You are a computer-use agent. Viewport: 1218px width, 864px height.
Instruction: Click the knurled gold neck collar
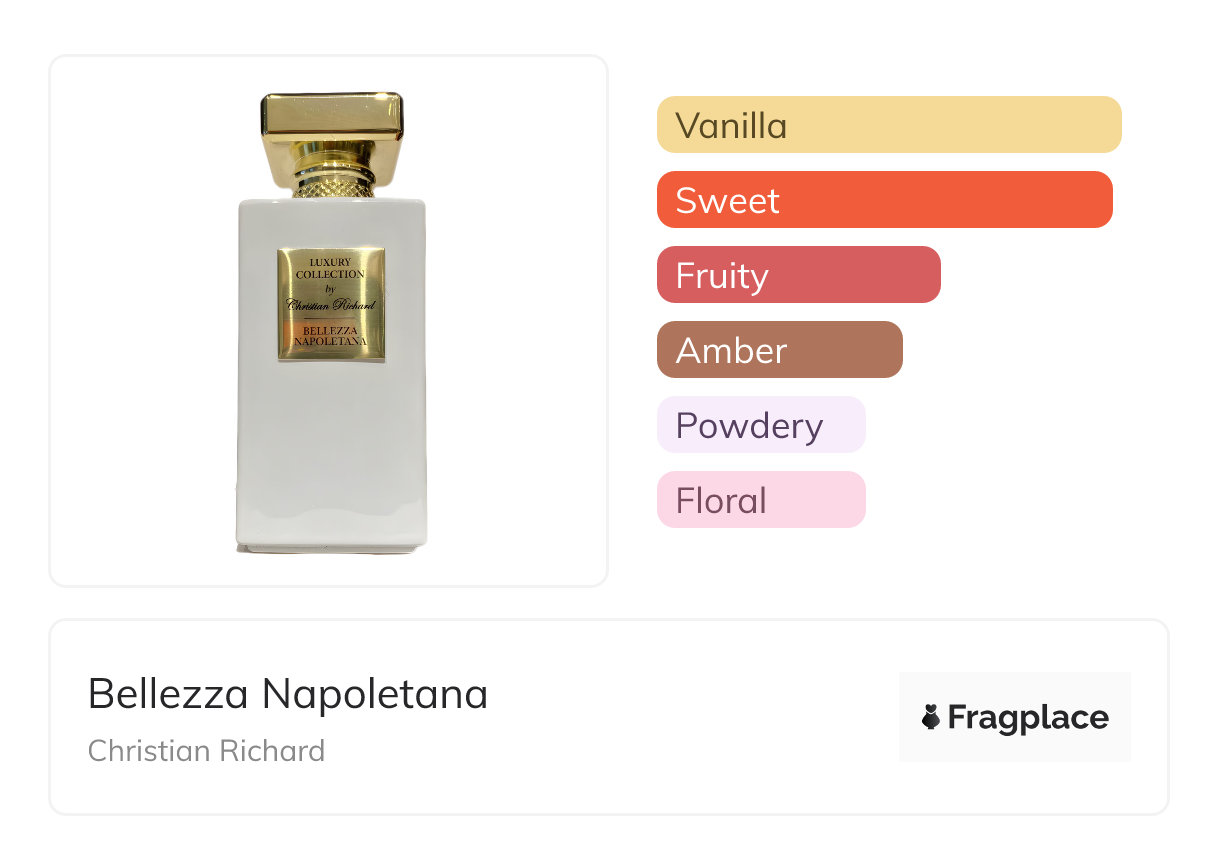pos(332,185)
